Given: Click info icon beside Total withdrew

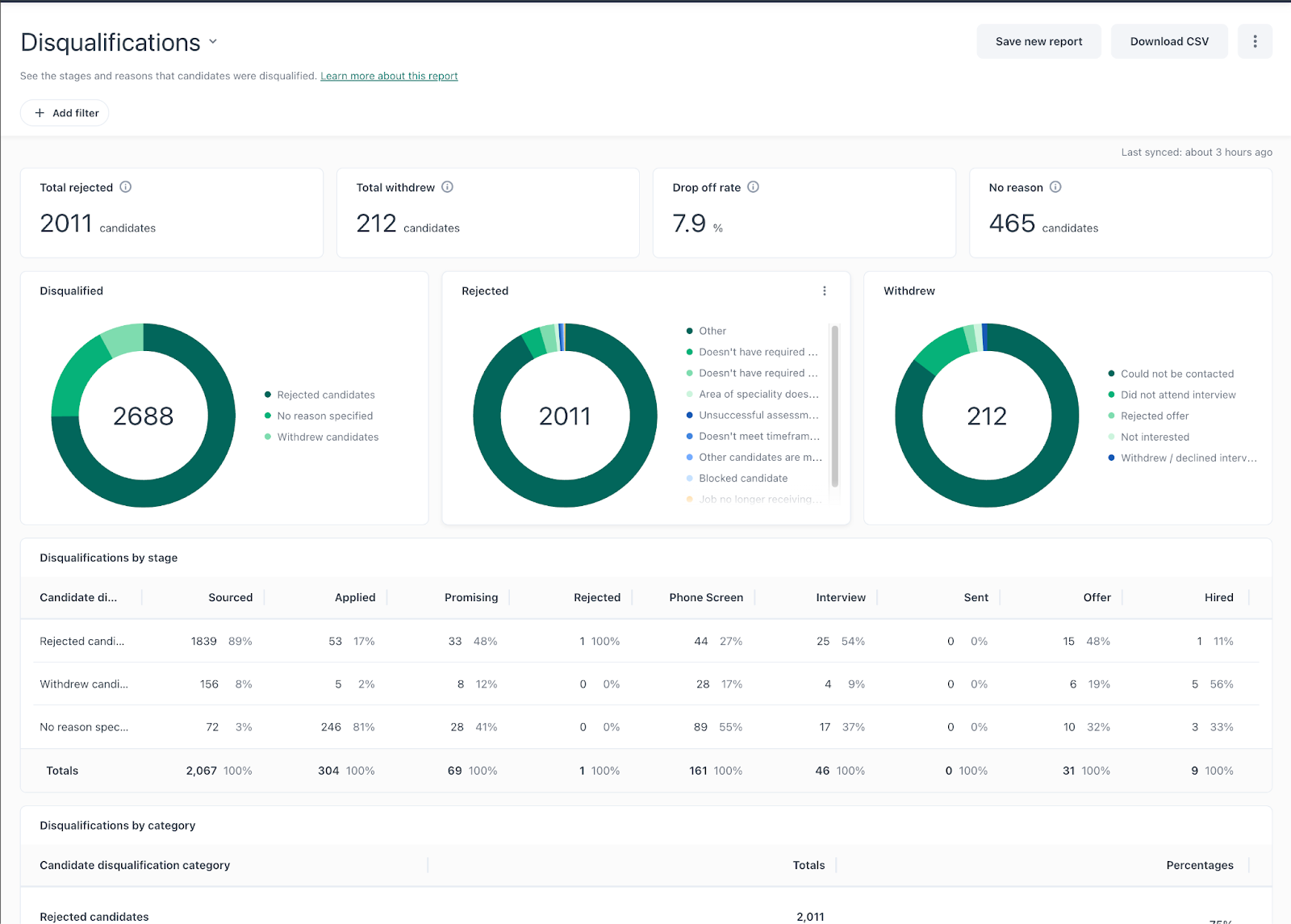Looking at the screenshot, I should 447,187.
